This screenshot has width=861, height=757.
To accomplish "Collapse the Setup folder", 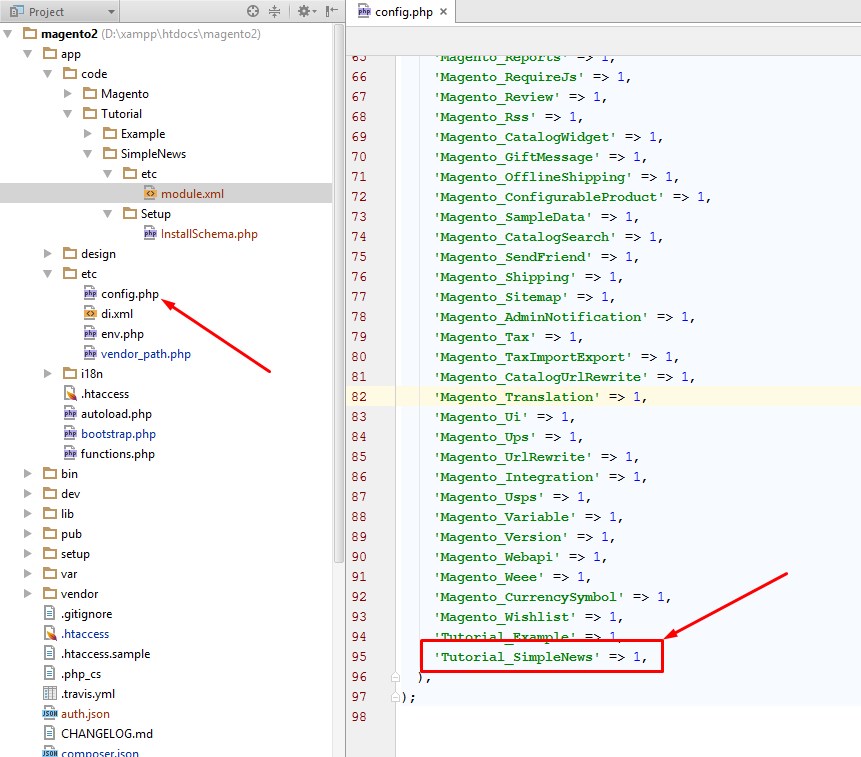I will click(x=108, y=214).
